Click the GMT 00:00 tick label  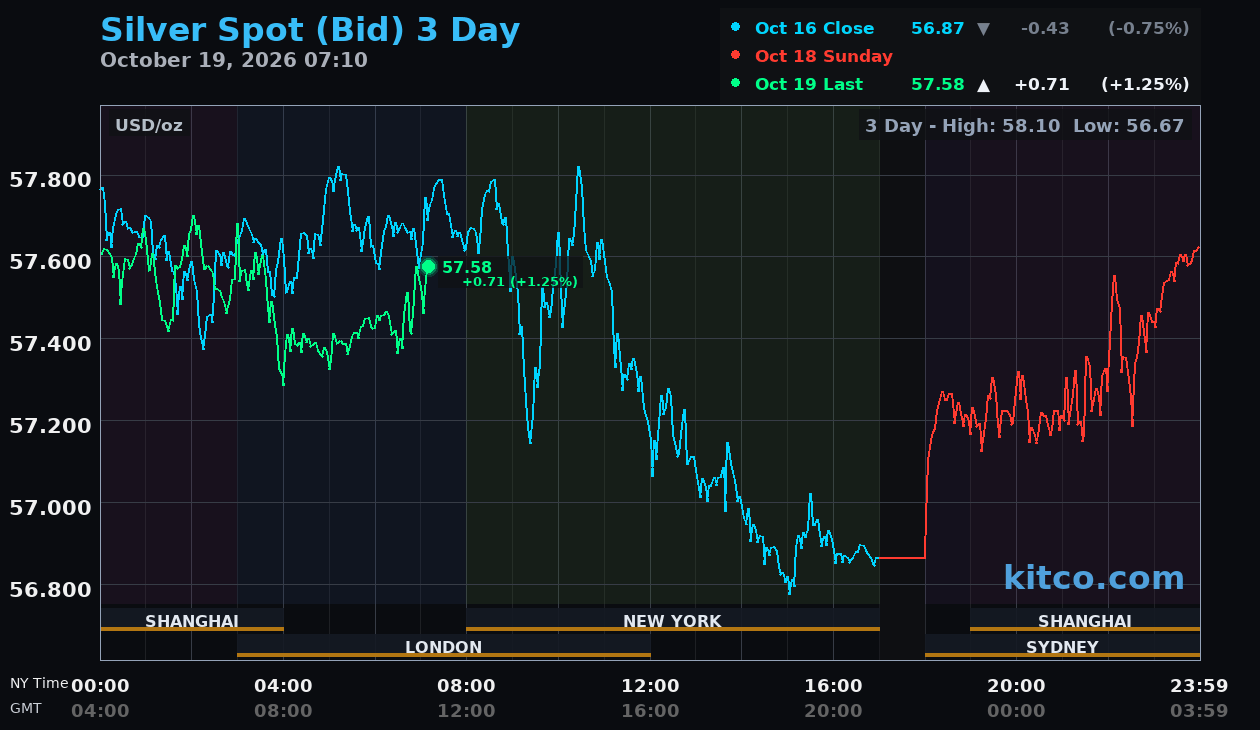1016,711
